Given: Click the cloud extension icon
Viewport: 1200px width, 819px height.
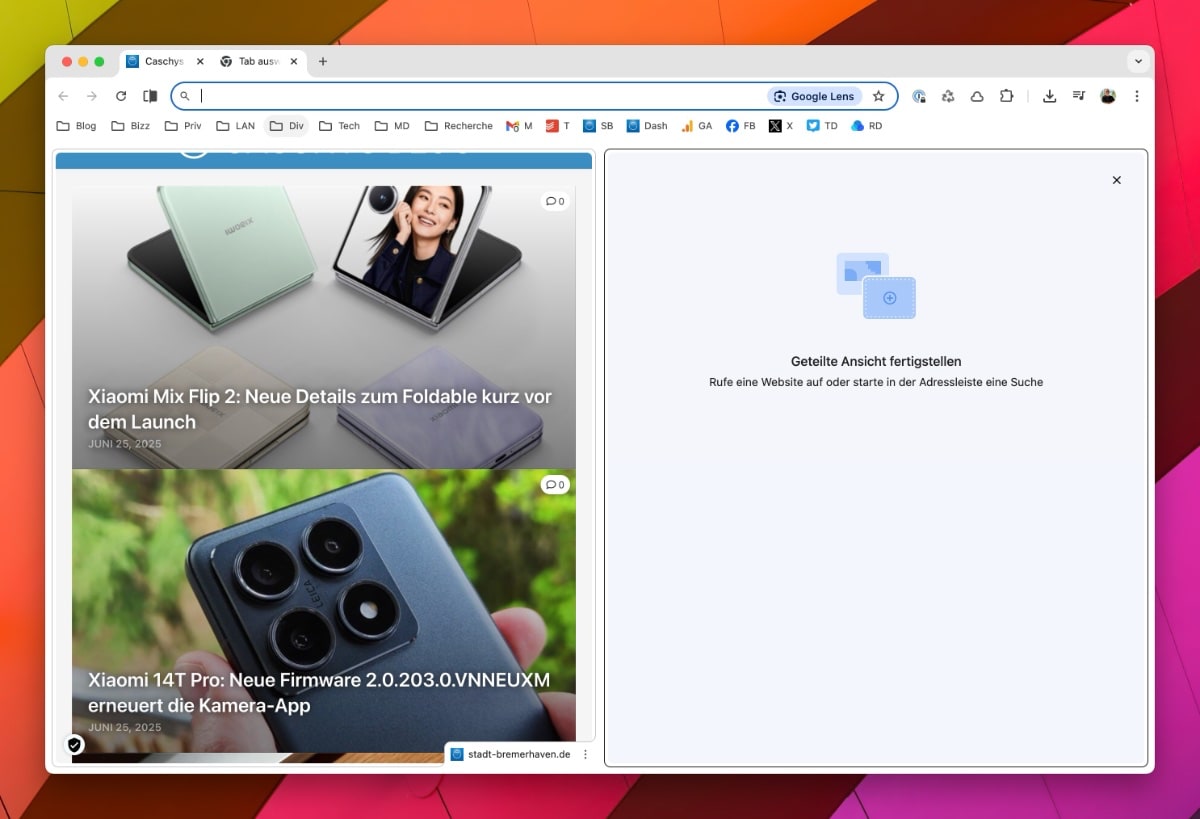Looking at the screenshot, I should click(x=977, y=96).
